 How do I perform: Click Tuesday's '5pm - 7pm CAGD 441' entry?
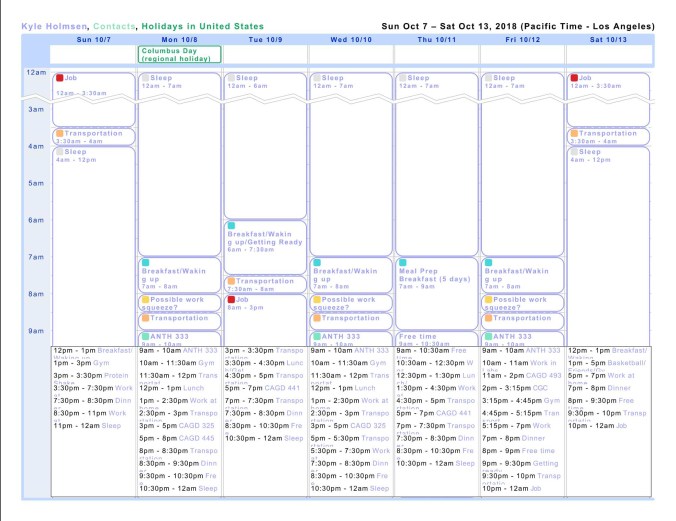click(262, 388)
